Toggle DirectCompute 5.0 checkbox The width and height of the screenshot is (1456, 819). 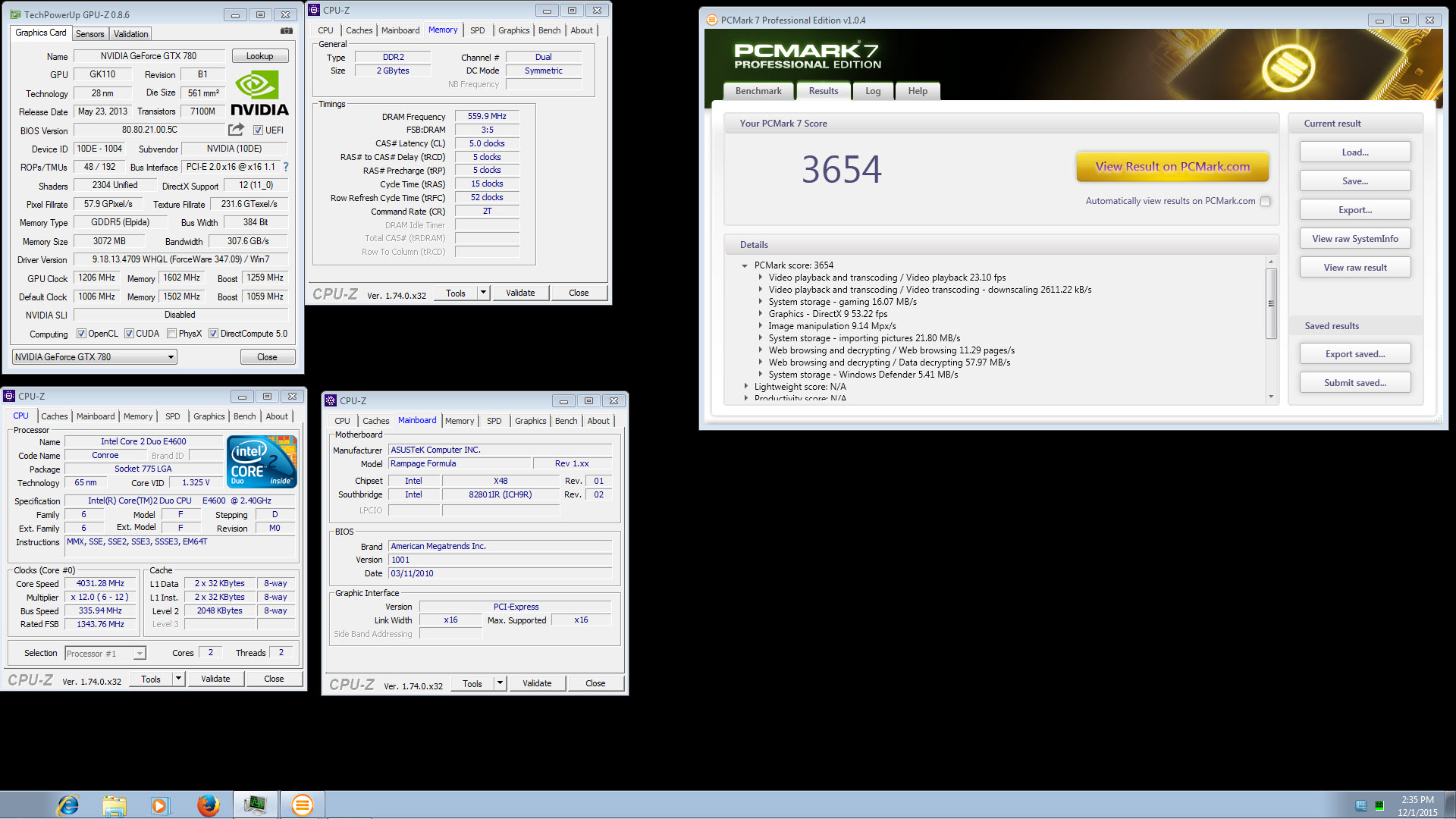[214, 334]
